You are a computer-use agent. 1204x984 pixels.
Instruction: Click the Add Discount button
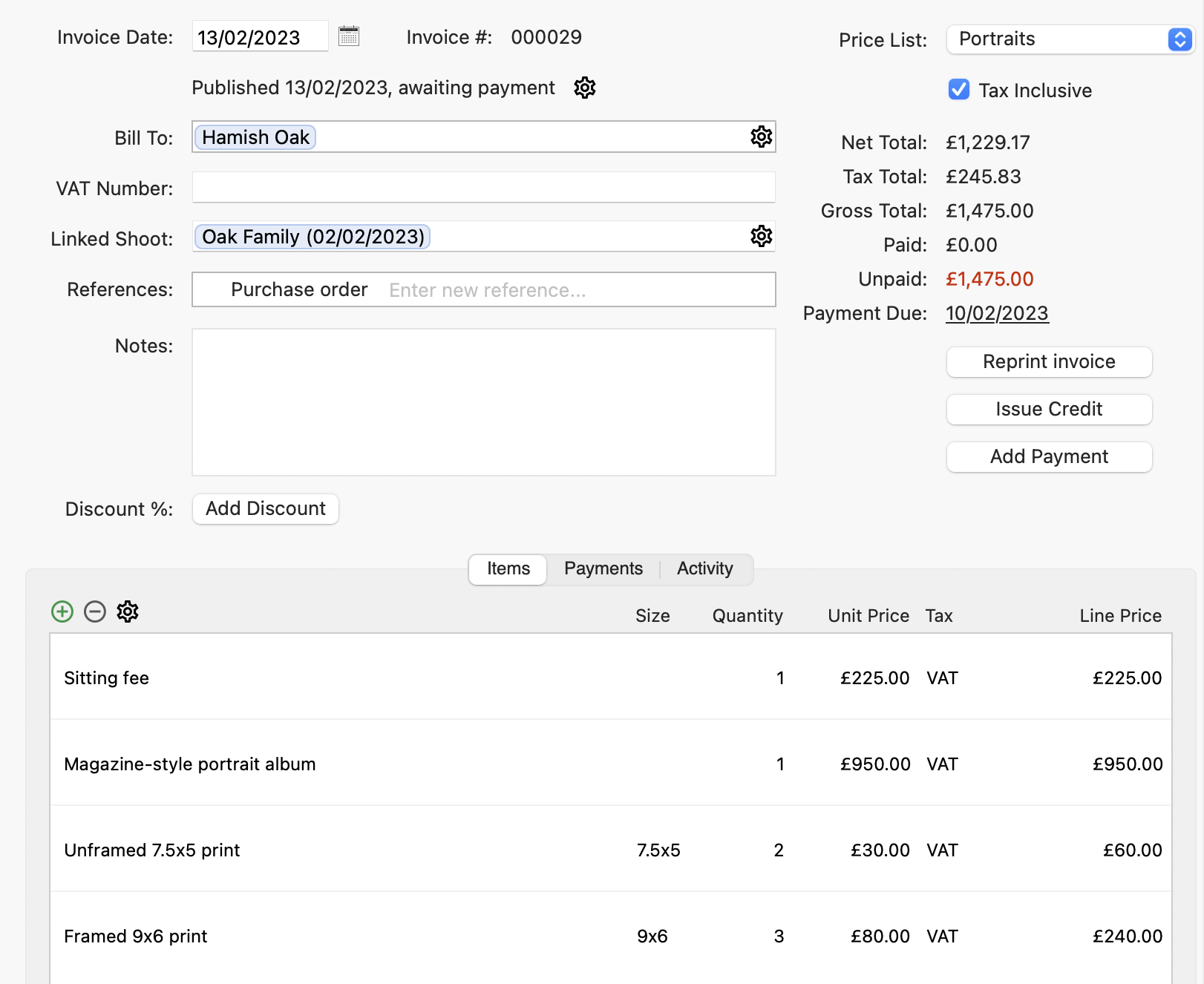click(x=265, y=508)
